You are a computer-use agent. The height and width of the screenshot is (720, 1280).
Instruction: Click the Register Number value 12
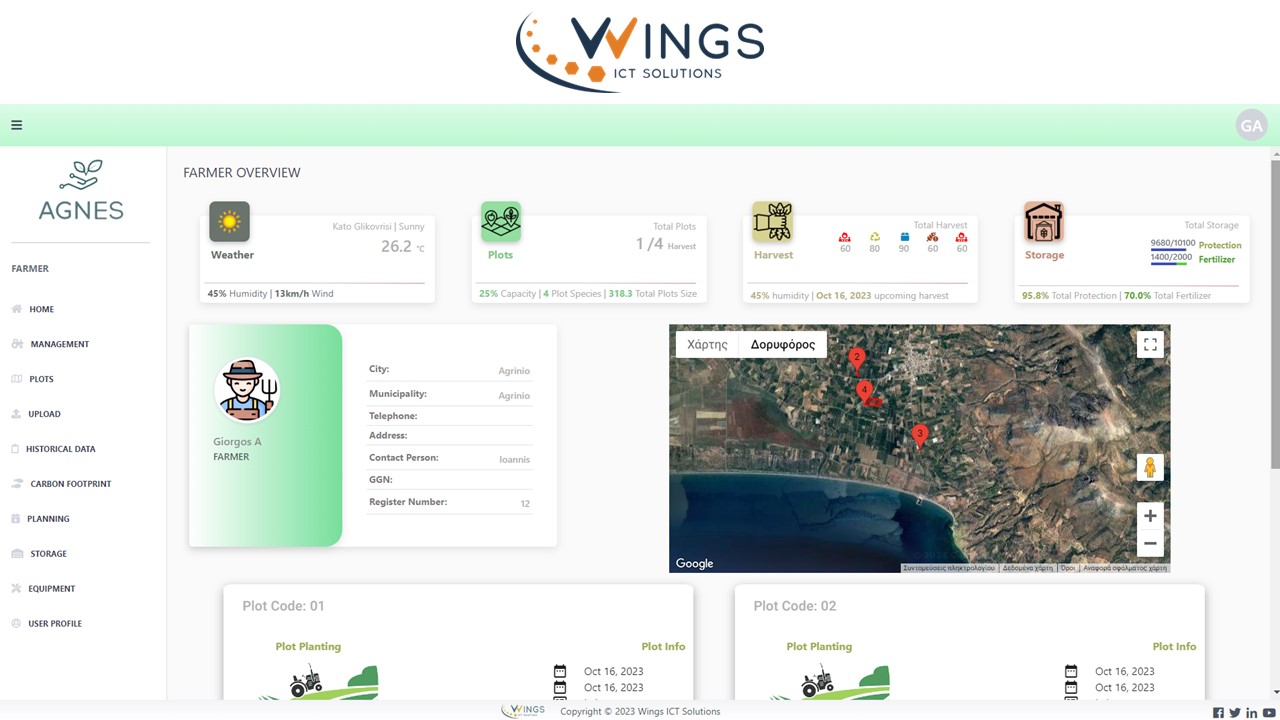pyautogui.click(x=525, y=504)
